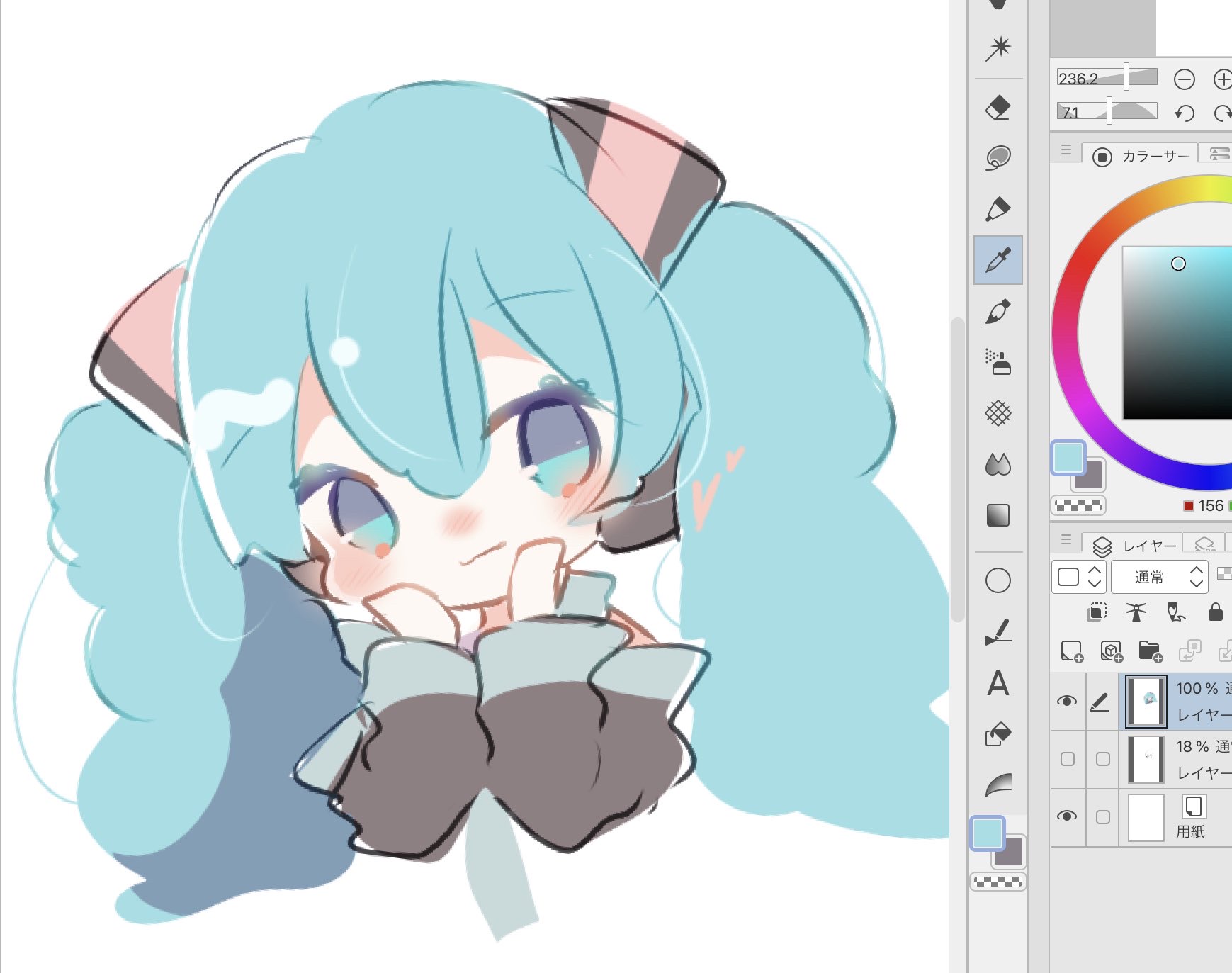
Task: Switch to the カラーサークル tab
Action: (1143, 156)
